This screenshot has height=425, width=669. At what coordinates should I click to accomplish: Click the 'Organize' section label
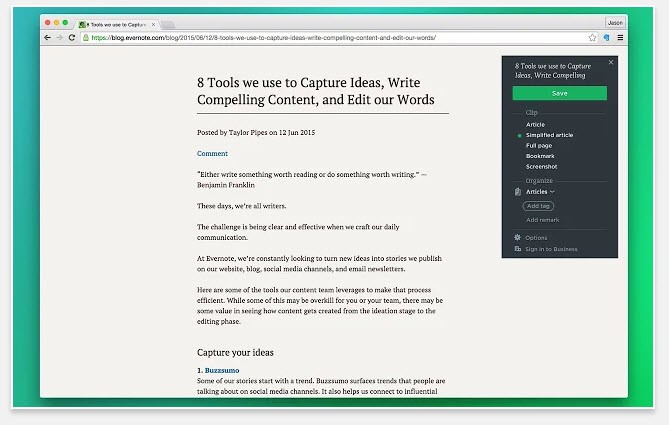click(539, 181)
